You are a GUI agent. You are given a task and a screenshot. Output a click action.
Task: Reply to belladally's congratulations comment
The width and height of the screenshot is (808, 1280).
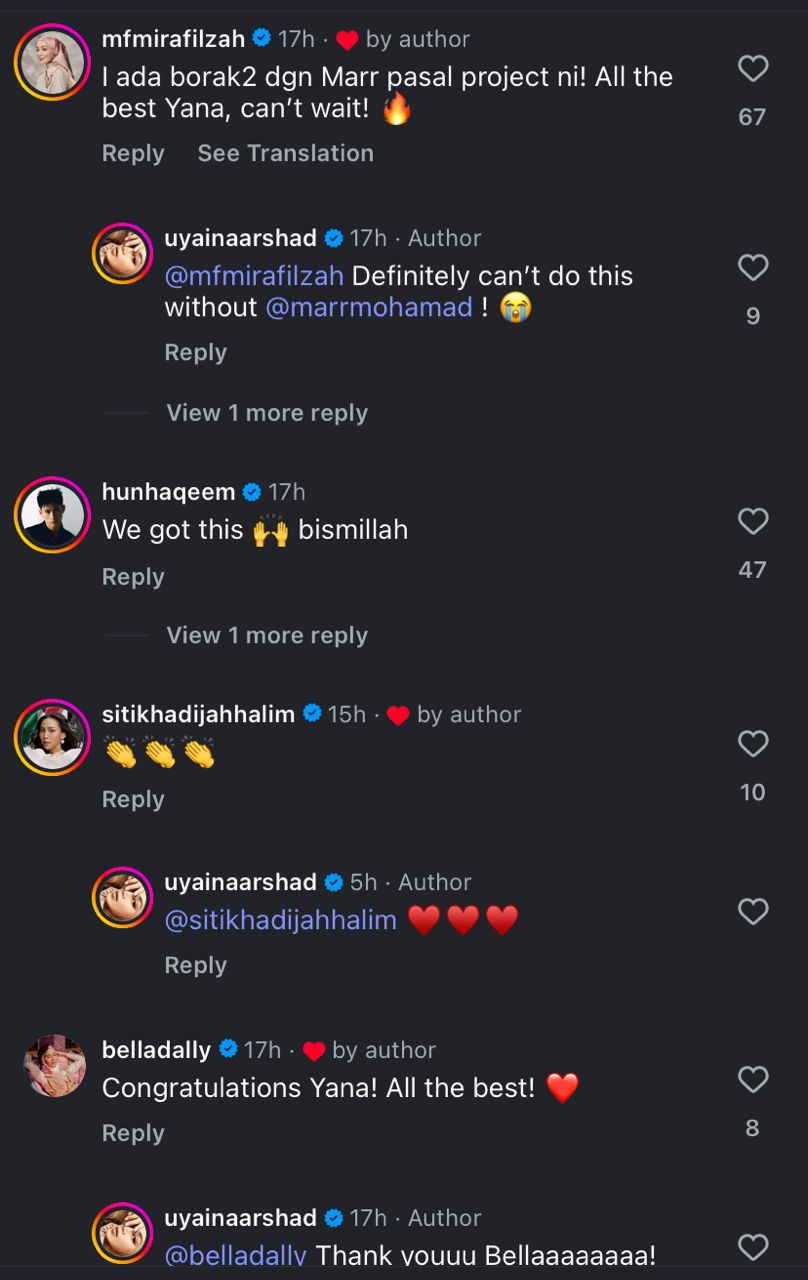click(133, 1133)
